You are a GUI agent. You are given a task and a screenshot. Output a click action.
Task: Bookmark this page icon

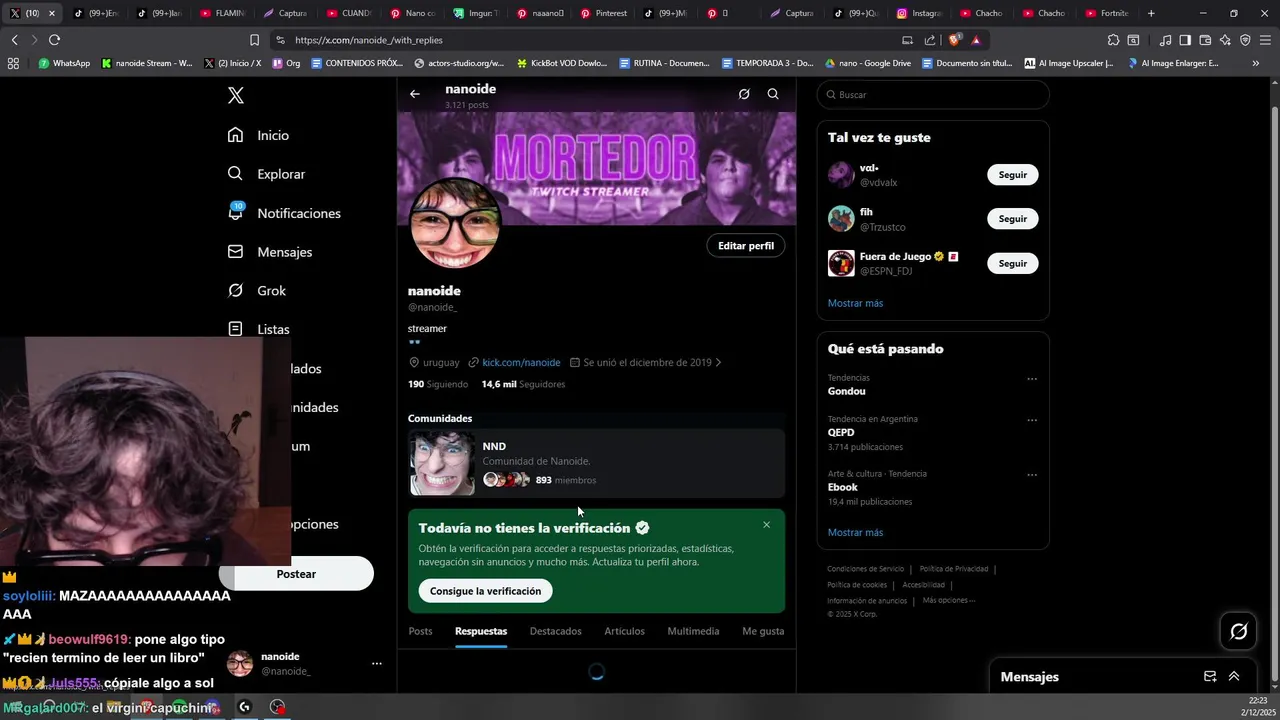point(254,40)
